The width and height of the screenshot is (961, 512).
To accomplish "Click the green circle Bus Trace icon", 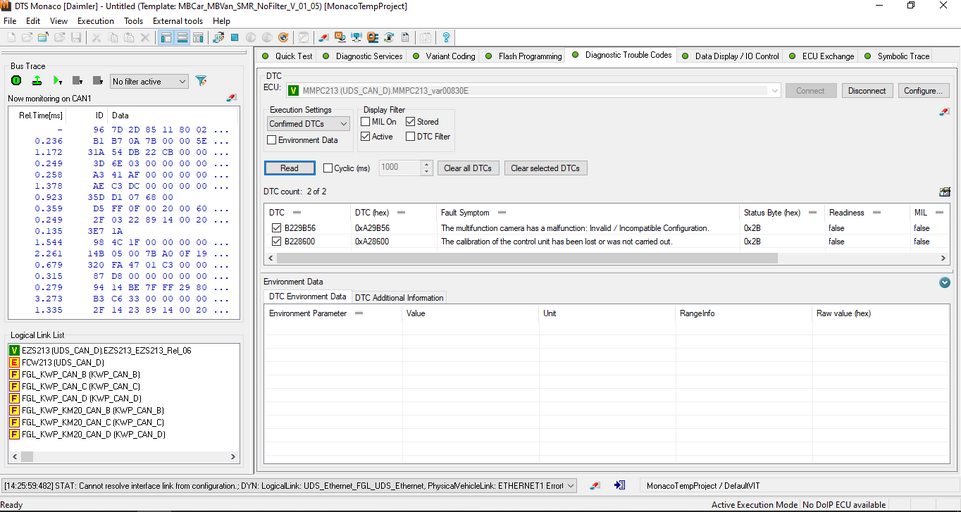I will tap(17, 80).
